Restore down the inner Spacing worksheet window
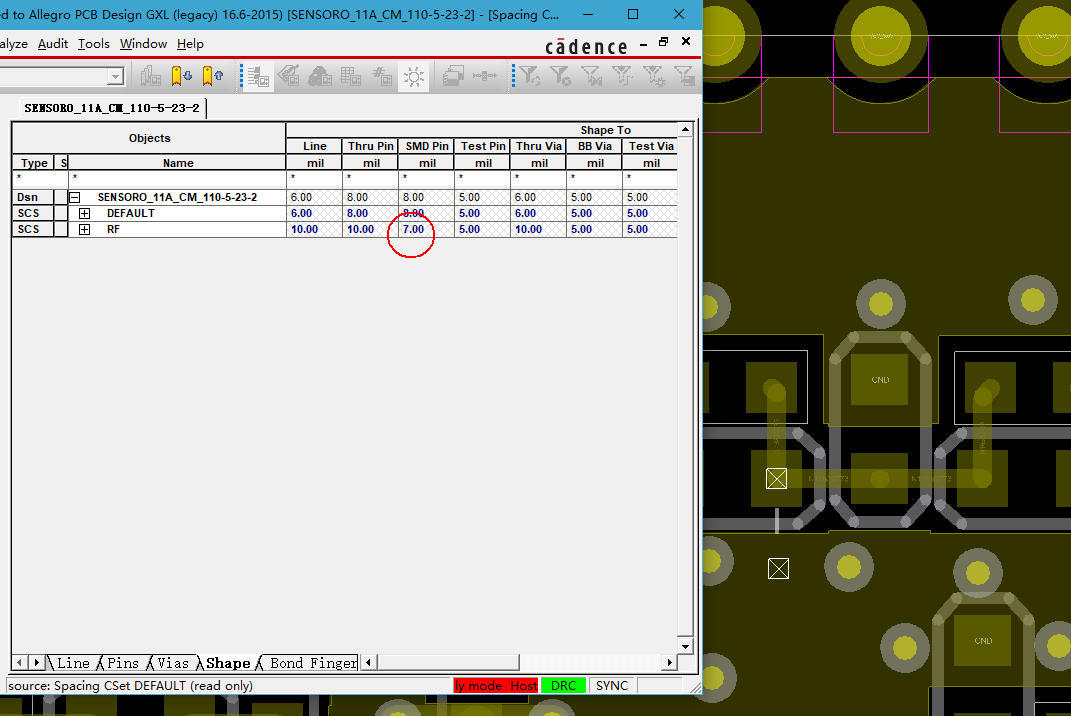1071x716 pixels. (x=663, y=42)
